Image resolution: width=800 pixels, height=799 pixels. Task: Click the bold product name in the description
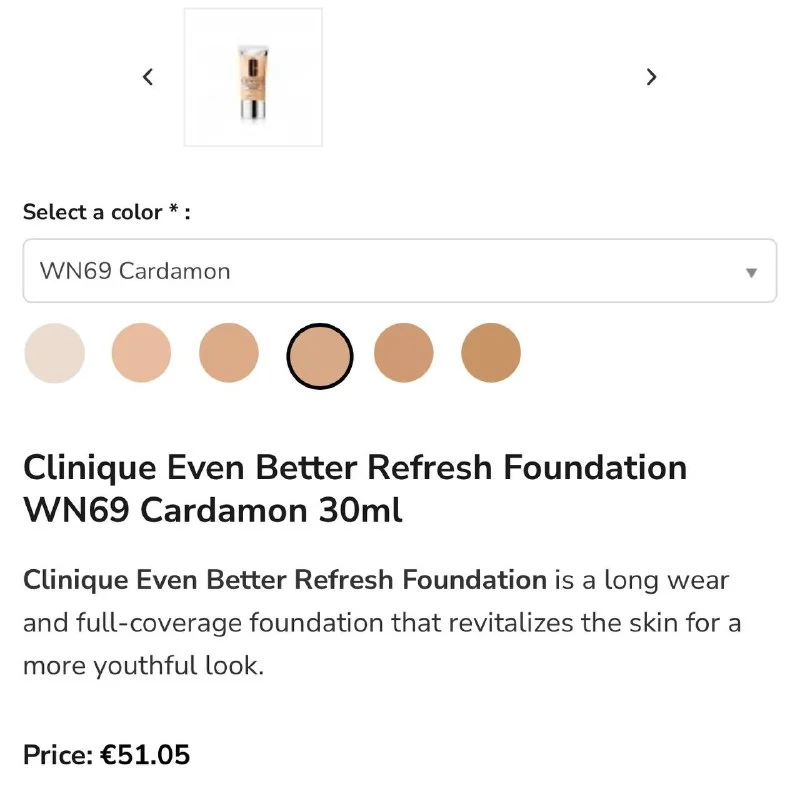284,579
